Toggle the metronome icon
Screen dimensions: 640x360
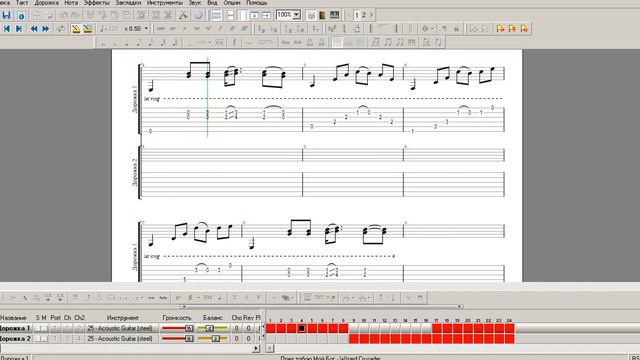click(76, 29)
